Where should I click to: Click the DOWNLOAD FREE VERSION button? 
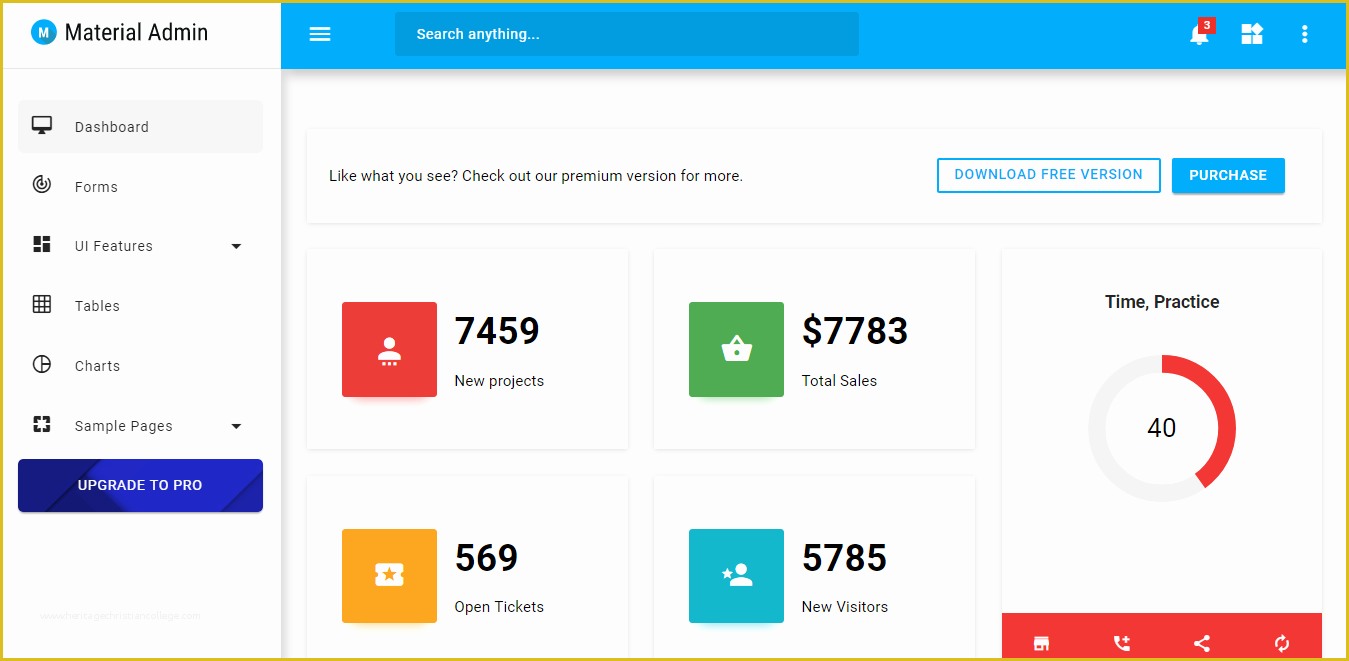point(1048,175)
